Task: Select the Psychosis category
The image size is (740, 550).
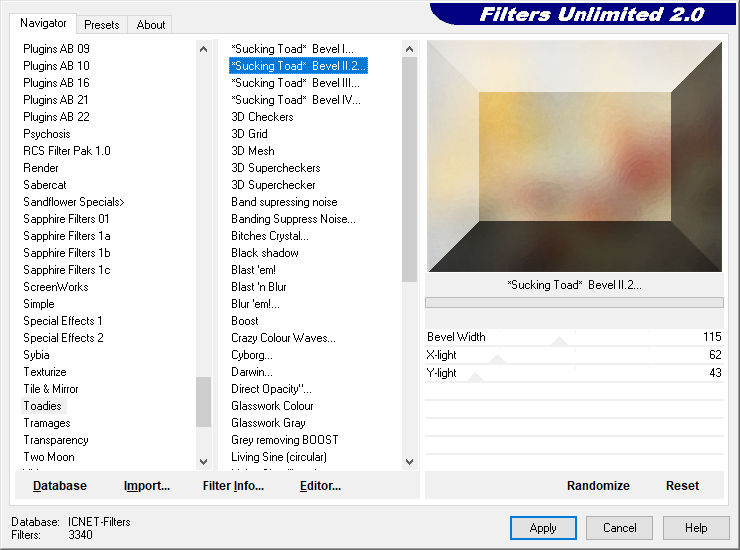Action: [x=47, y=134]
